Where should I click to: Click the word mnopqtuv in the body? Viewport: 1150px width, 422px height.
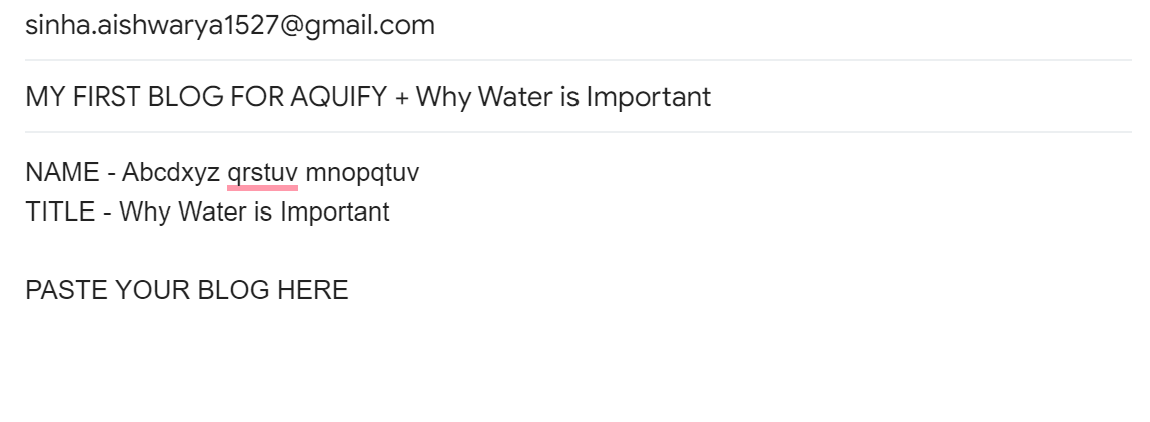(362, 174)
